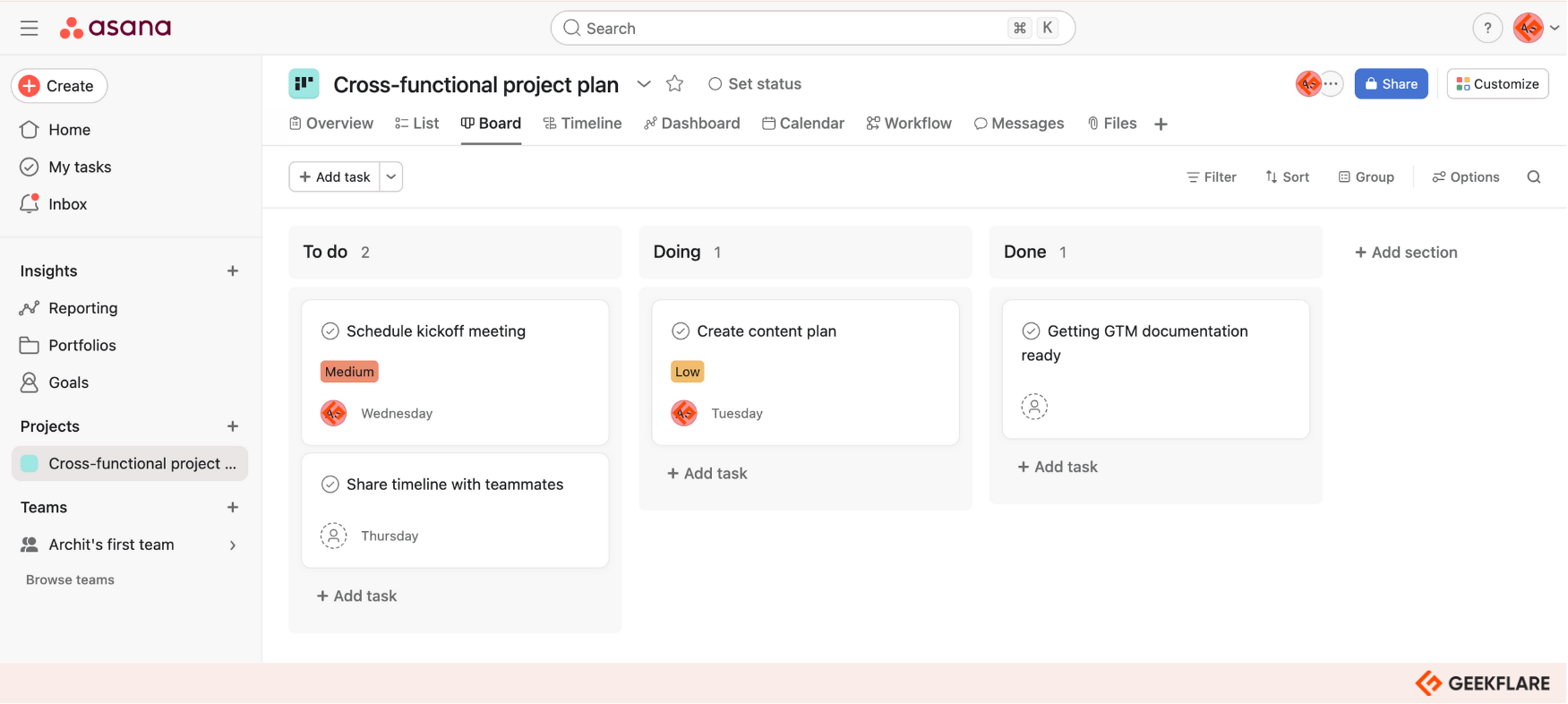Expand project title dropdown chevron

[x=643, y=84]
